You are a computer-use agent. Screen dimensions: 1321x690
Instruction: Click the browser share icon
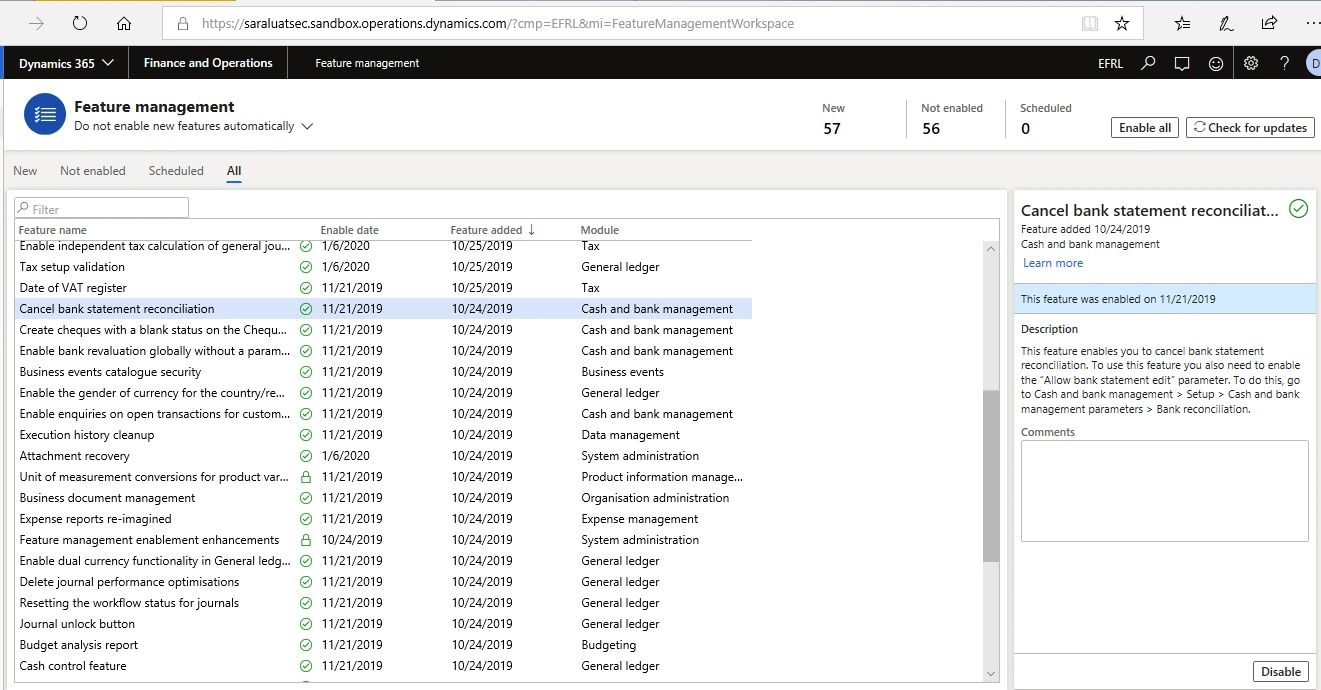point(1269,23)
